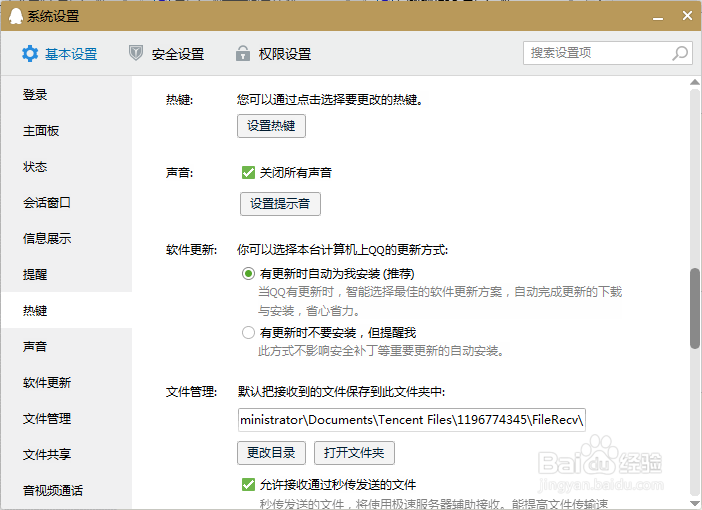
Task: Open 信息展示 in the sidebar
Action: coord(66,239)
